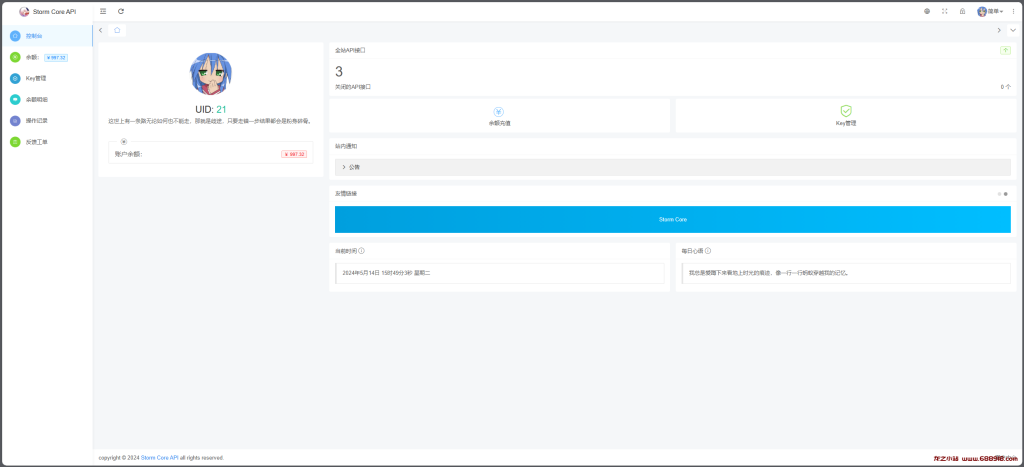
Task: Toggle the sidebar collapse icon
Action: click(x=104, y=11)
